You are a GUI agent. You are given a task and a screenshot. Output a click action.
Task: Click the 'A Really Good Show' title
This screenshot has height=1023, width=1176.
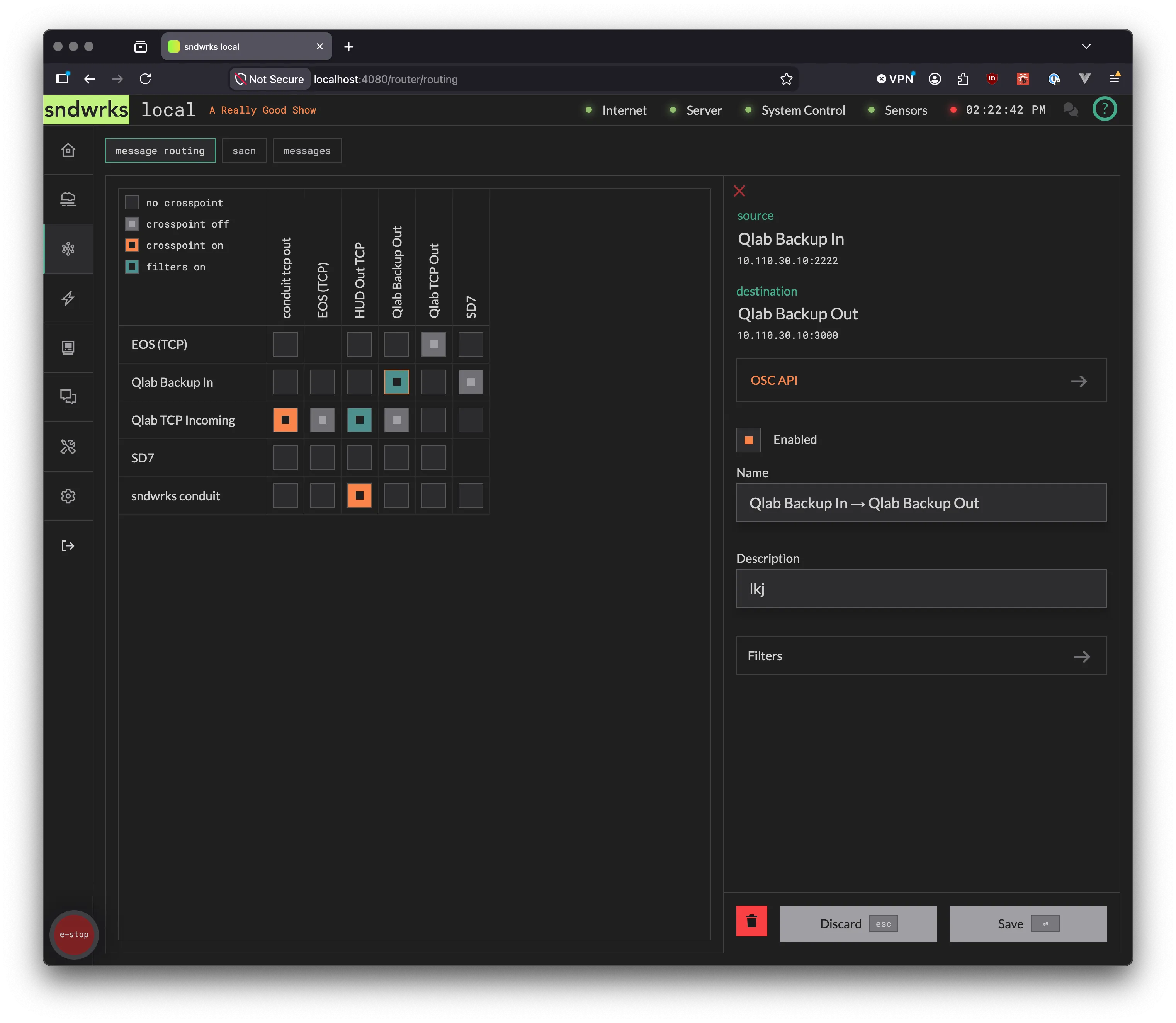click(x=263, y=110)
